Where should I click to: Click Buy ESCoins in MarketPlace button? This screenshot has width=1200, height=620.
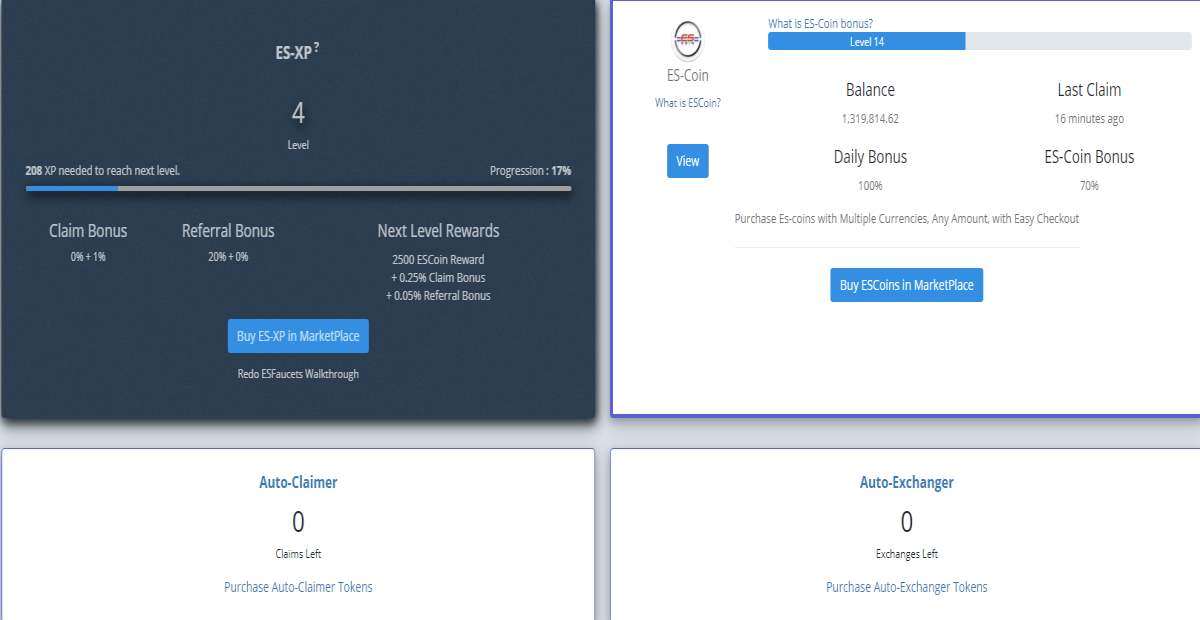coord(906,285)
